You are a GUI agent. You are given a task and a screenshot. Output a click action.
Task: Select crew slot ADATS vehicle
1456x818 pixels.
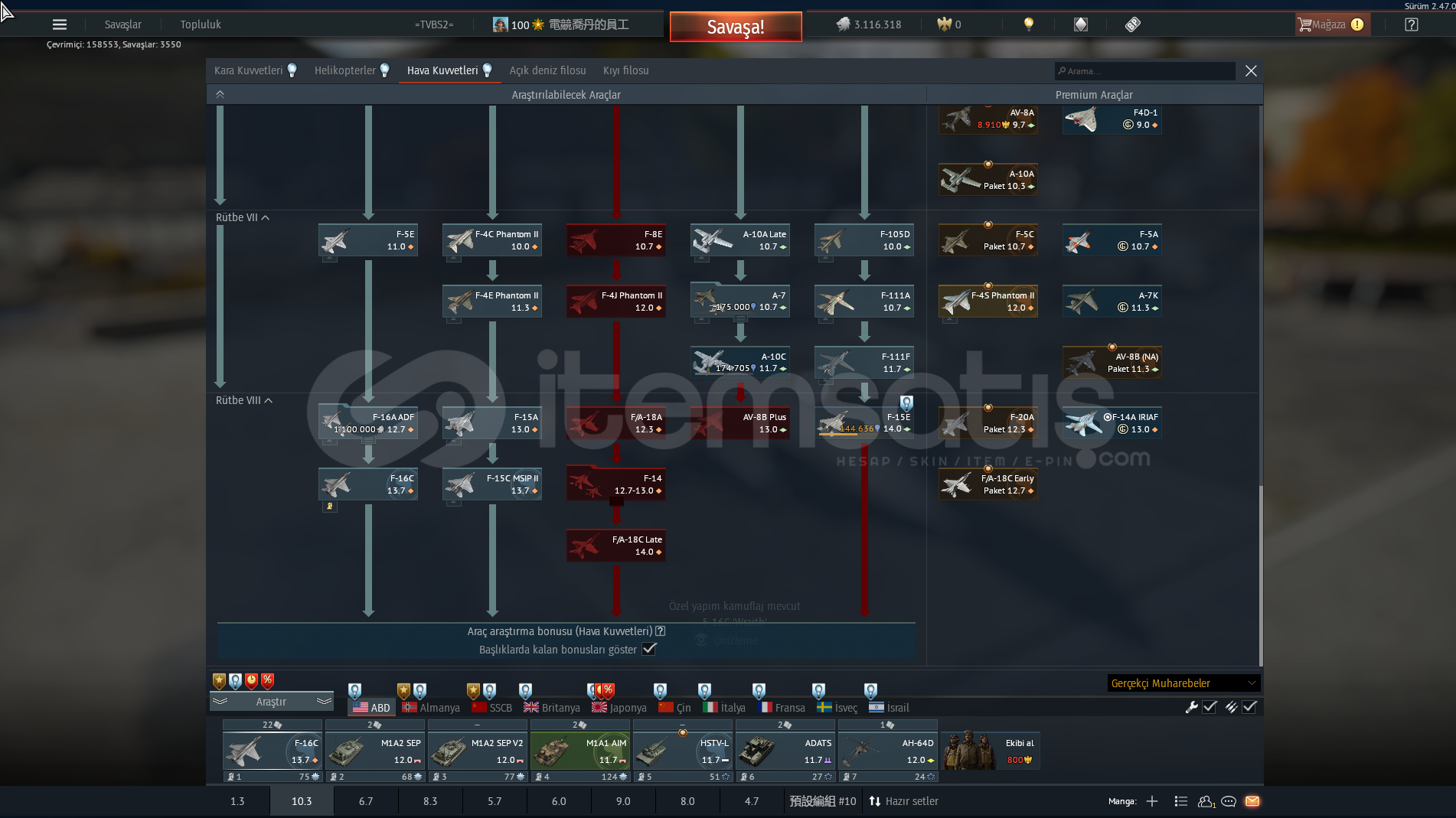(785, 751)
